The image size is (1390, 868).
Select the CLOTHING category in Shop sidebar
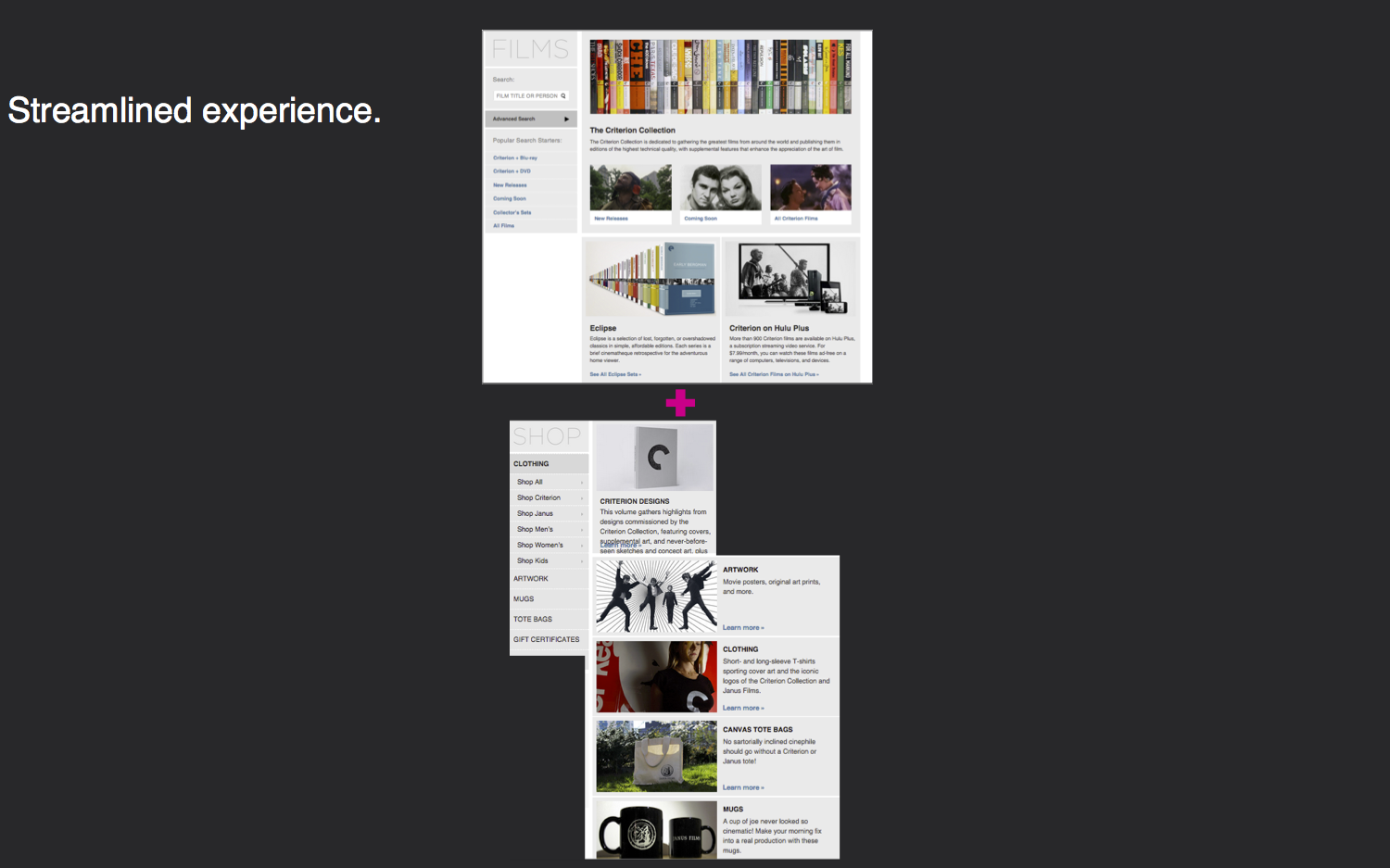coord(549,463)
